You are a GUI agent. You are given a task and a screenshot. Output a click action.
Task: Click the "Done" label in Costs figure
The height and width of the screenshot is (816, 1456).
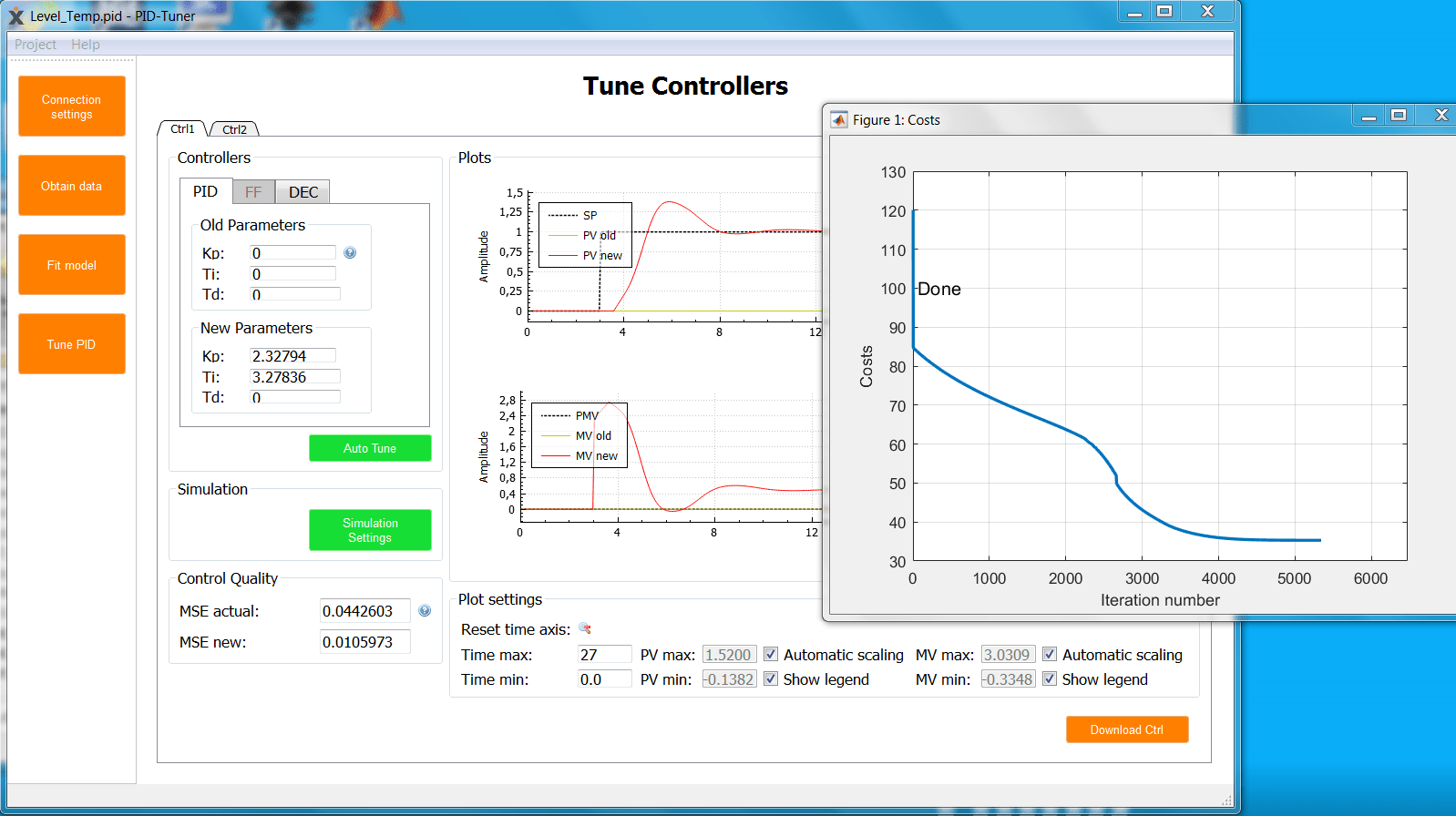939,289
